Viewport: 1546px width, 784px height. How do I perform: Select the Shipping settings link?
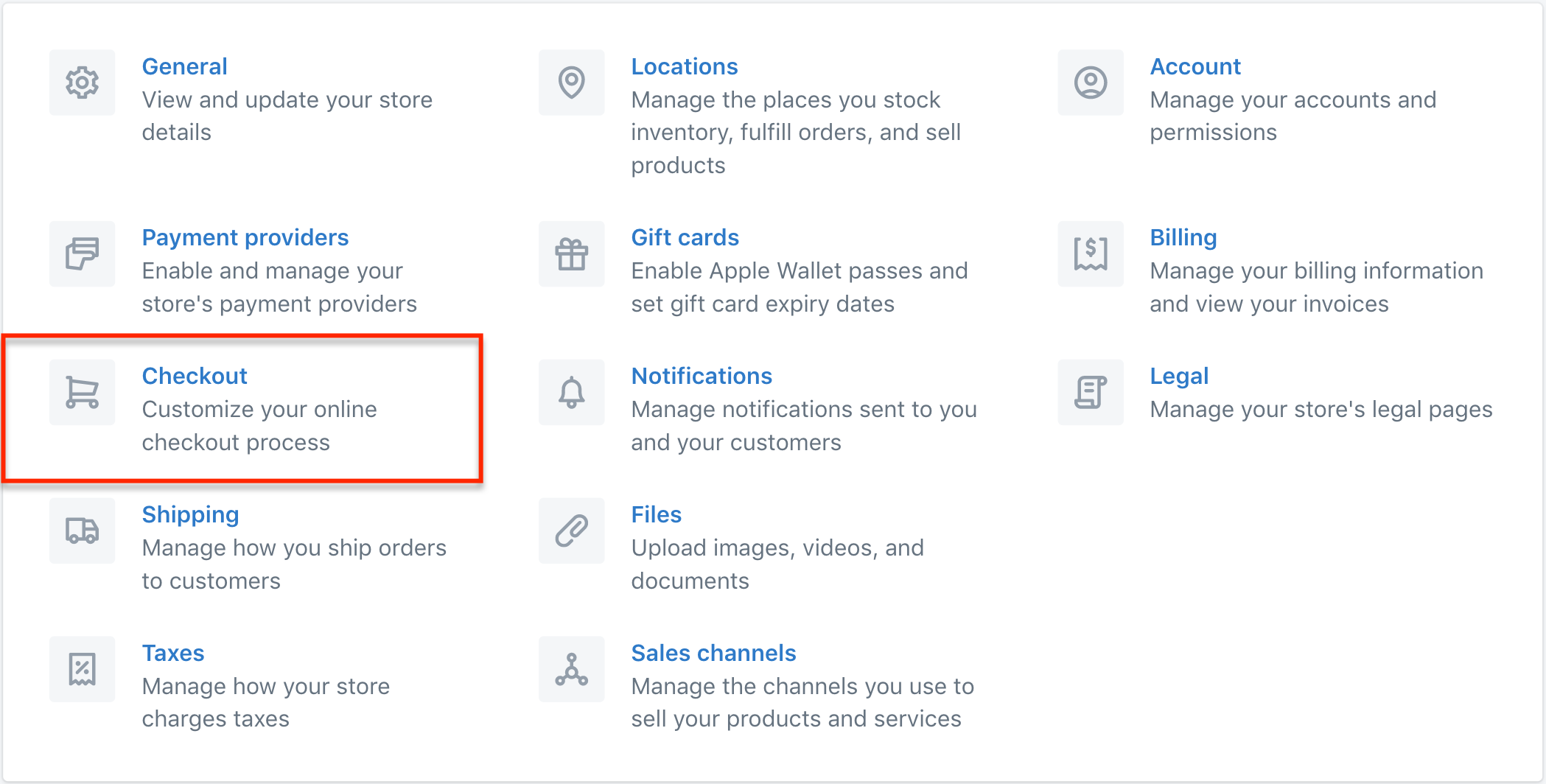tap(190, 514)
